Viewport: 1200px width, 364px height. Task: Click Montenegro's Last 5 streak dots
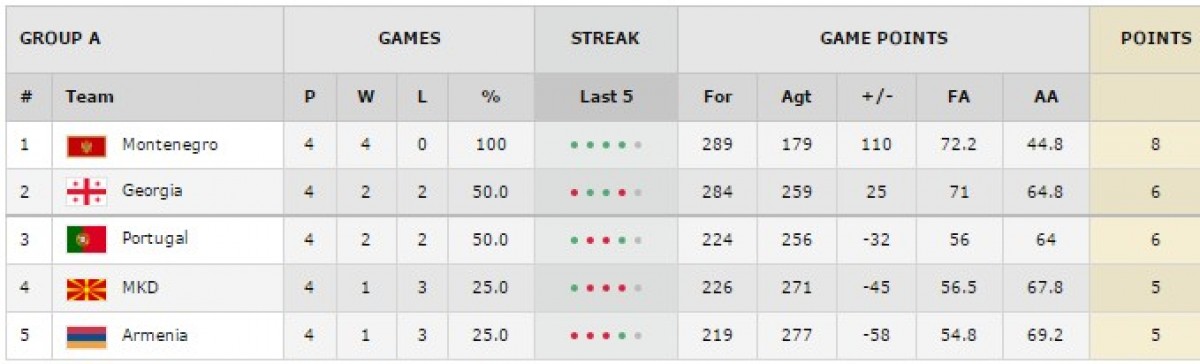tap(606, 145)
